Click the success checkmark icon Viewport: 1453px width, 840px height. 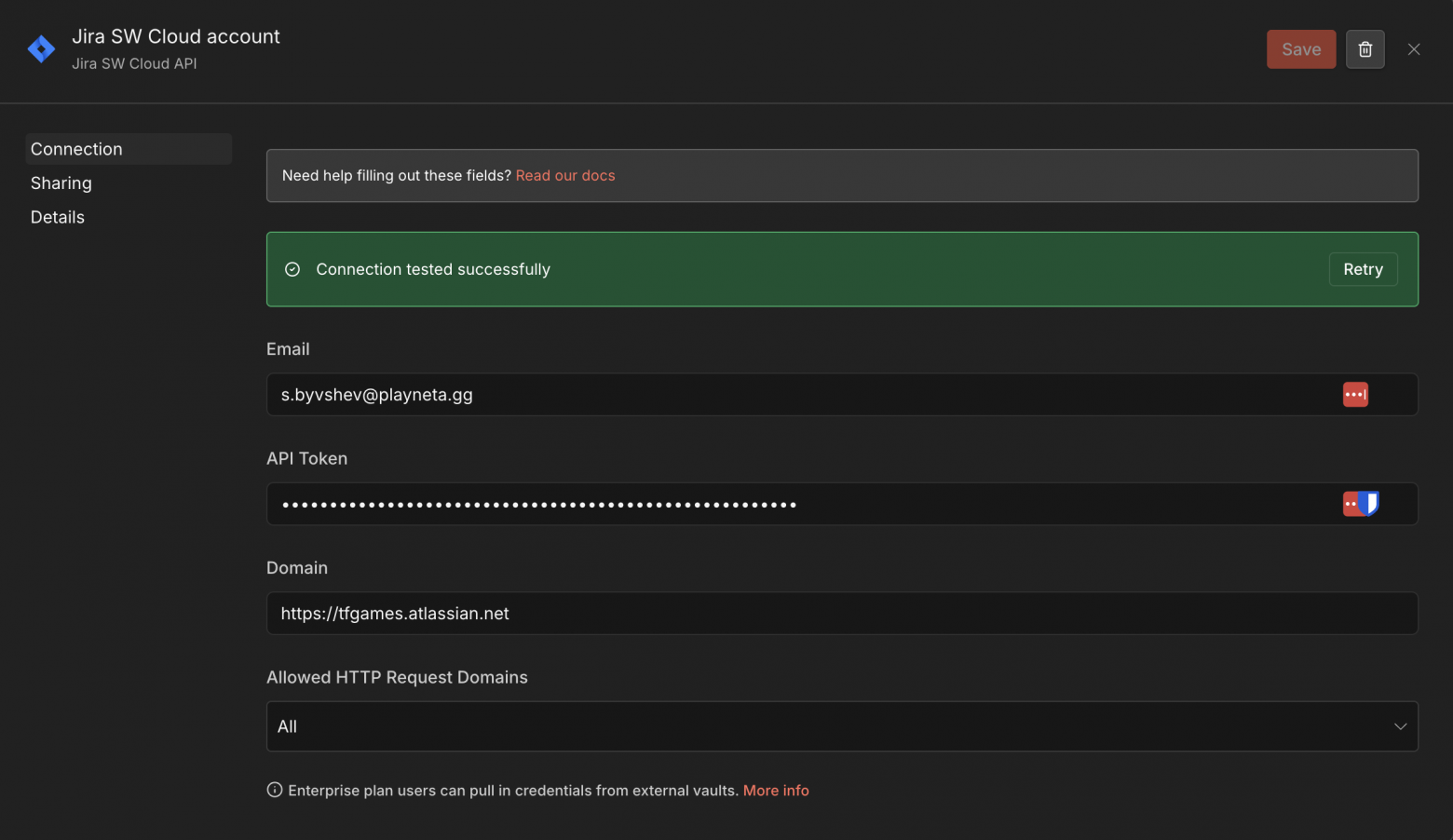[x=292, y=269]
